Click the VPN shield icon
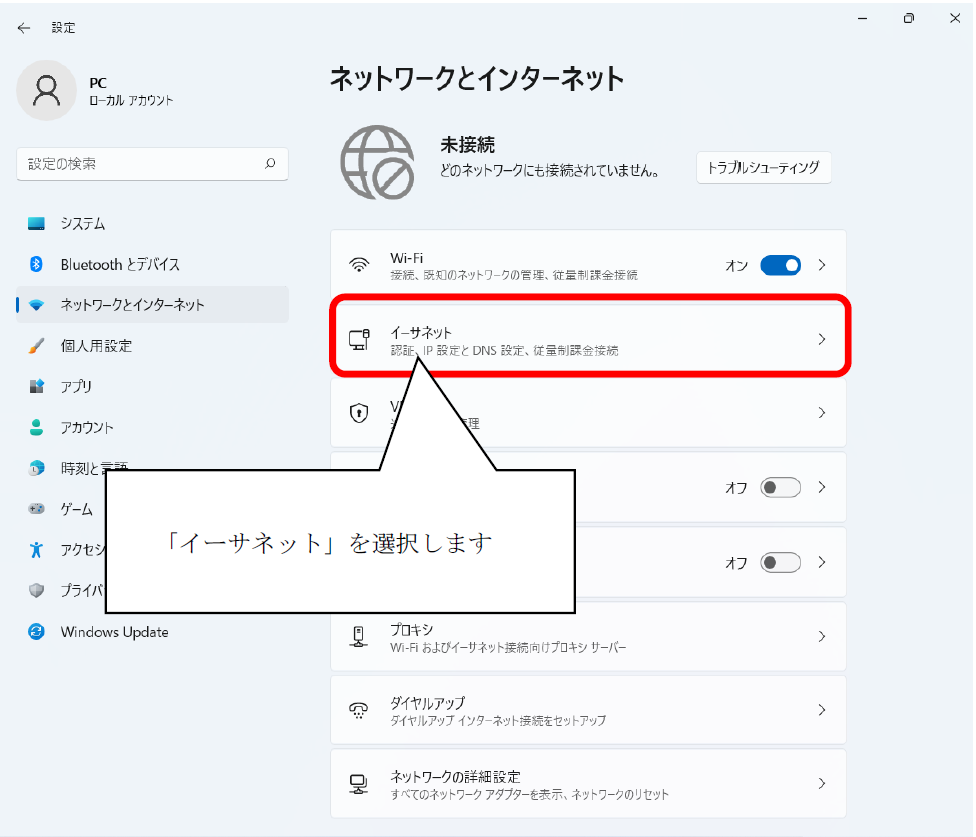The width and height of the screenshot is (976, 837). 358,412
